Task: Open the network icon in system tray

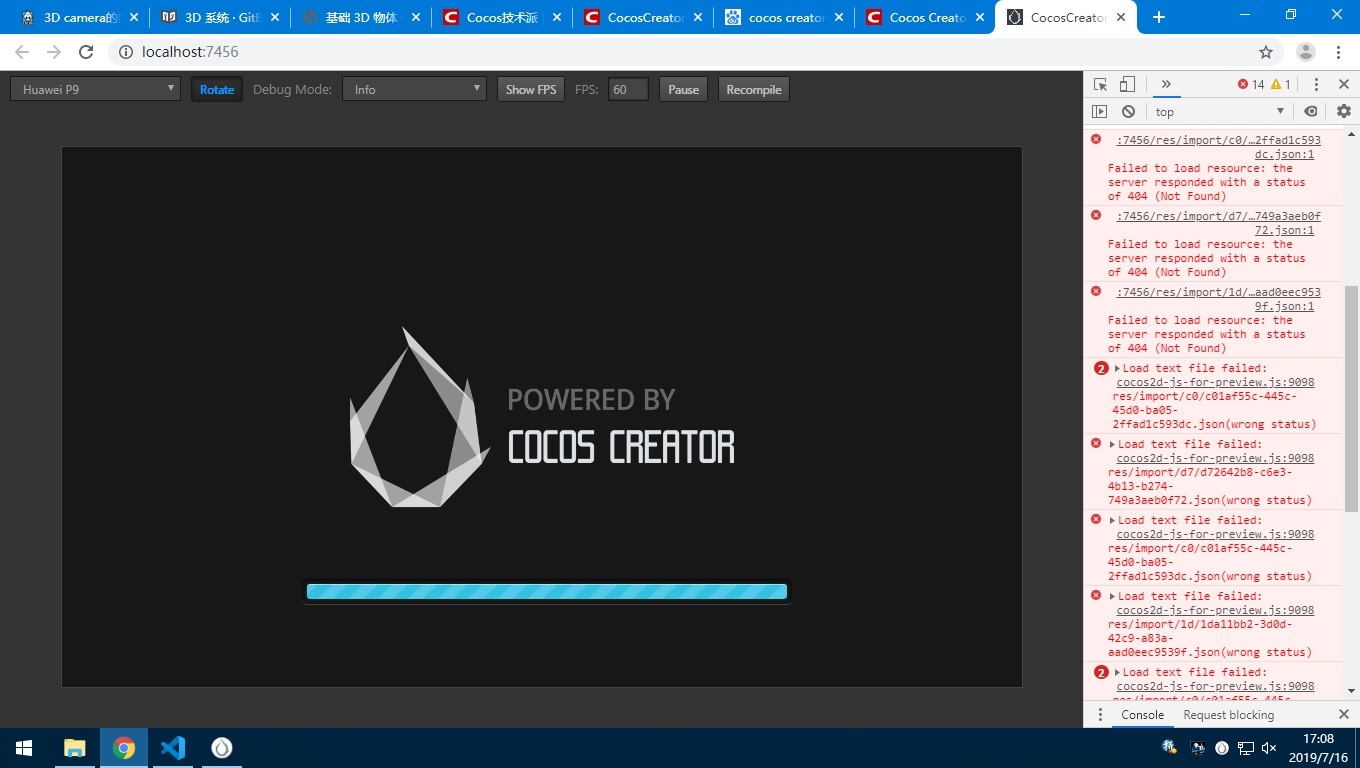Action: 1246,748
